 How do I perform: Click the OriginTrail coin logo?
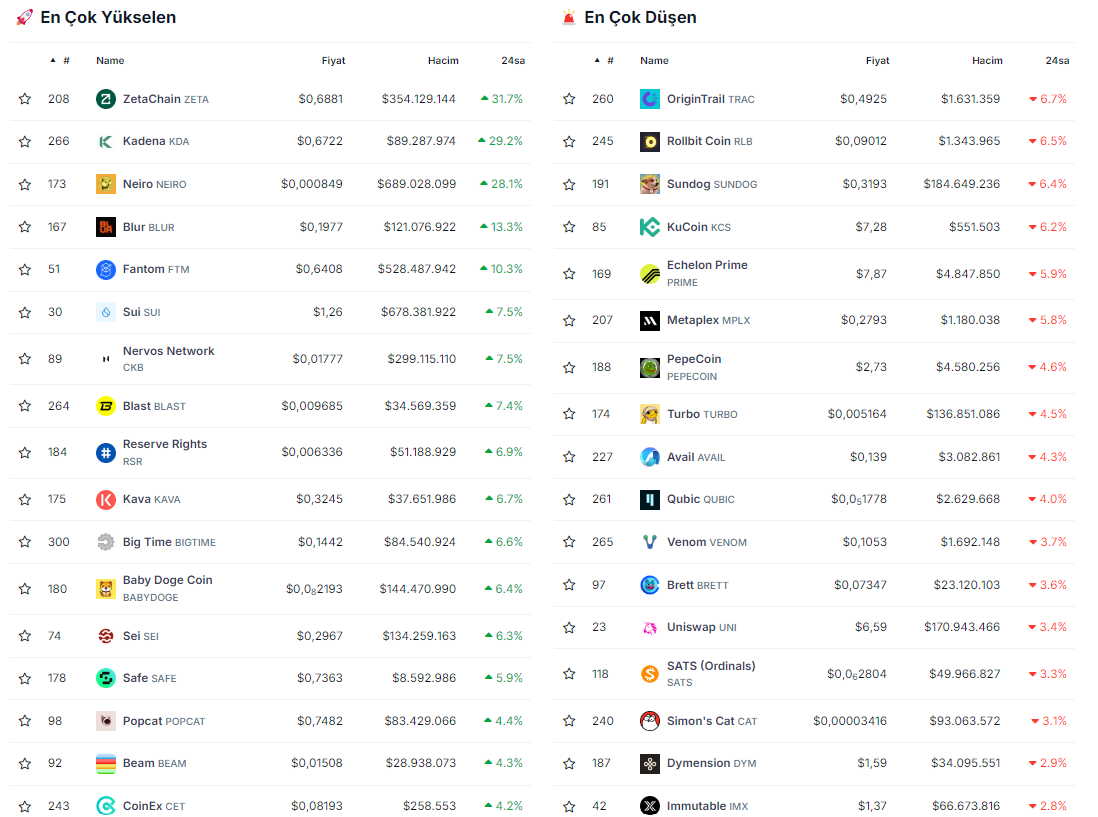click(x=649, y=99)
